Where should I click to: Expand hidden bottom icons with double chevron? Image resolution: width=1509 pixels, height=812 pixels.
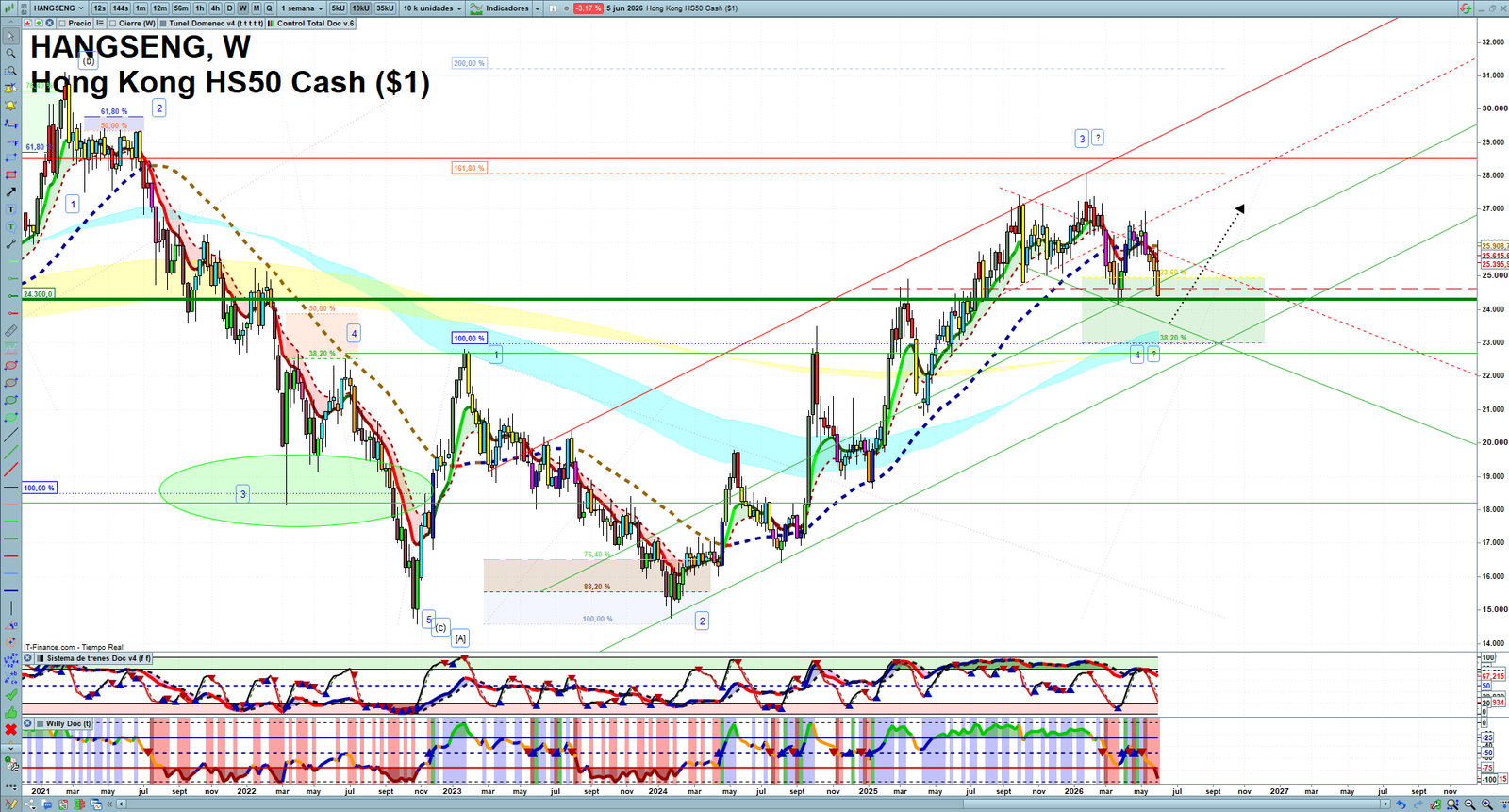click(109, 804)
